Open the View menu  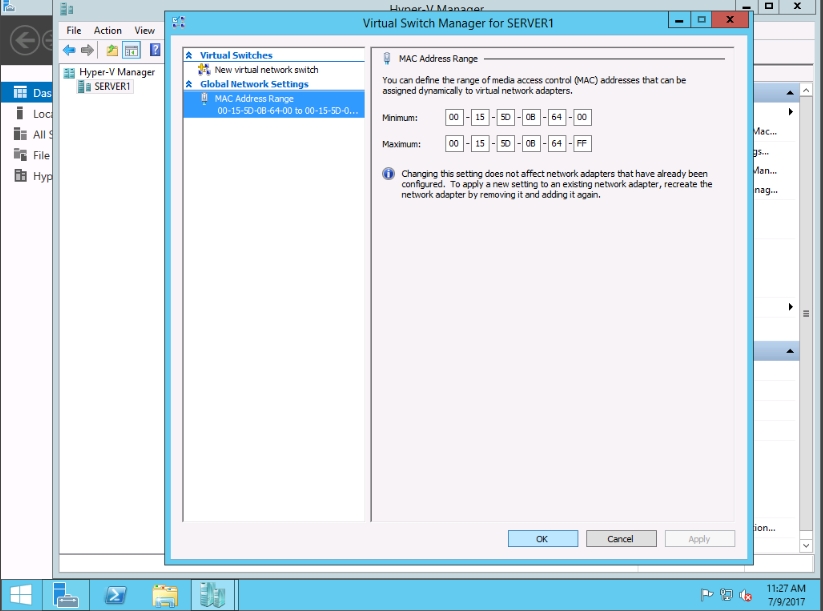click(144, 30)
